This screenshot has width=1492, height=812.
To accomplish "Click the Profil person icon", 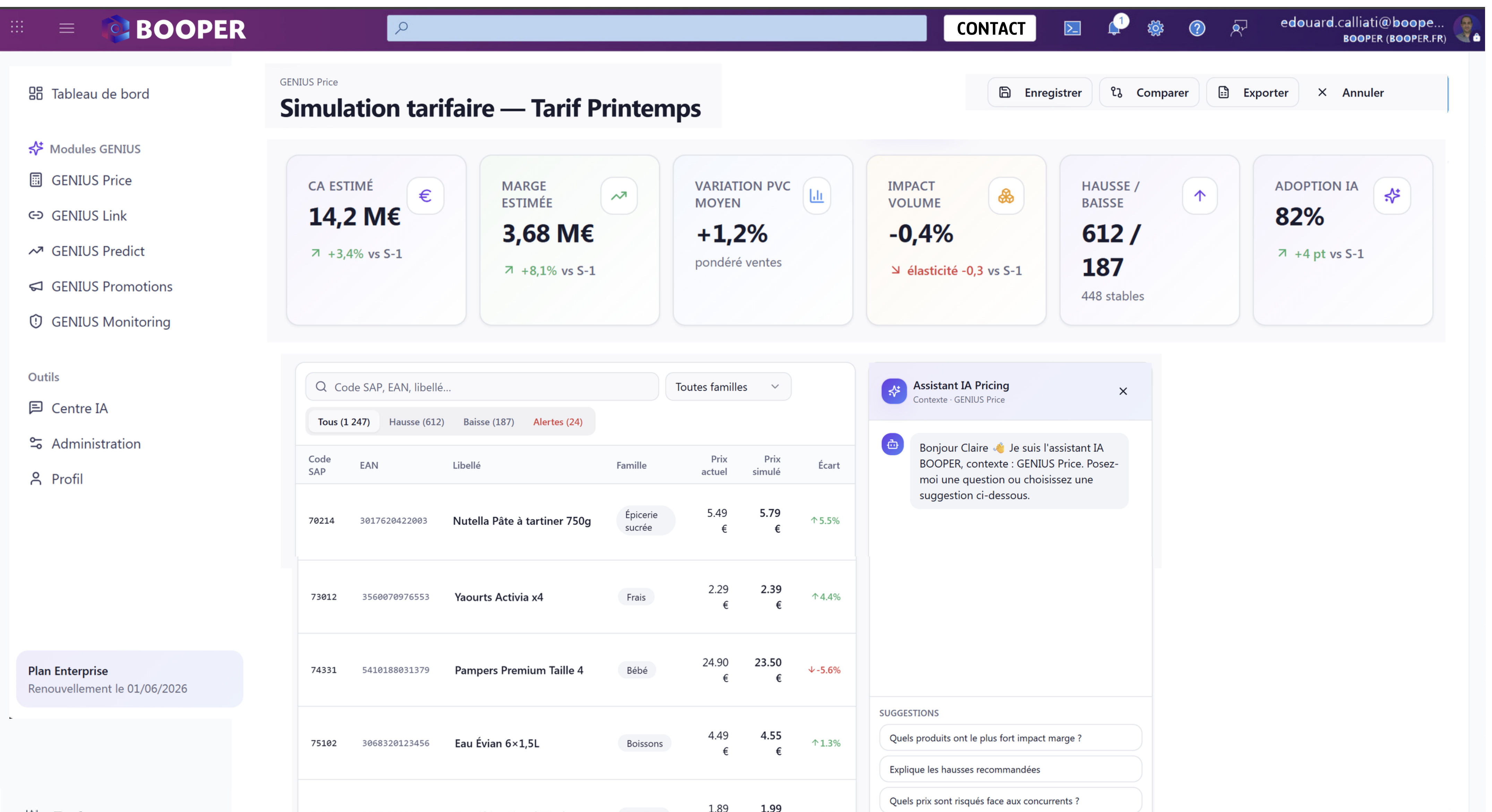I will click(x=36, y=478).
